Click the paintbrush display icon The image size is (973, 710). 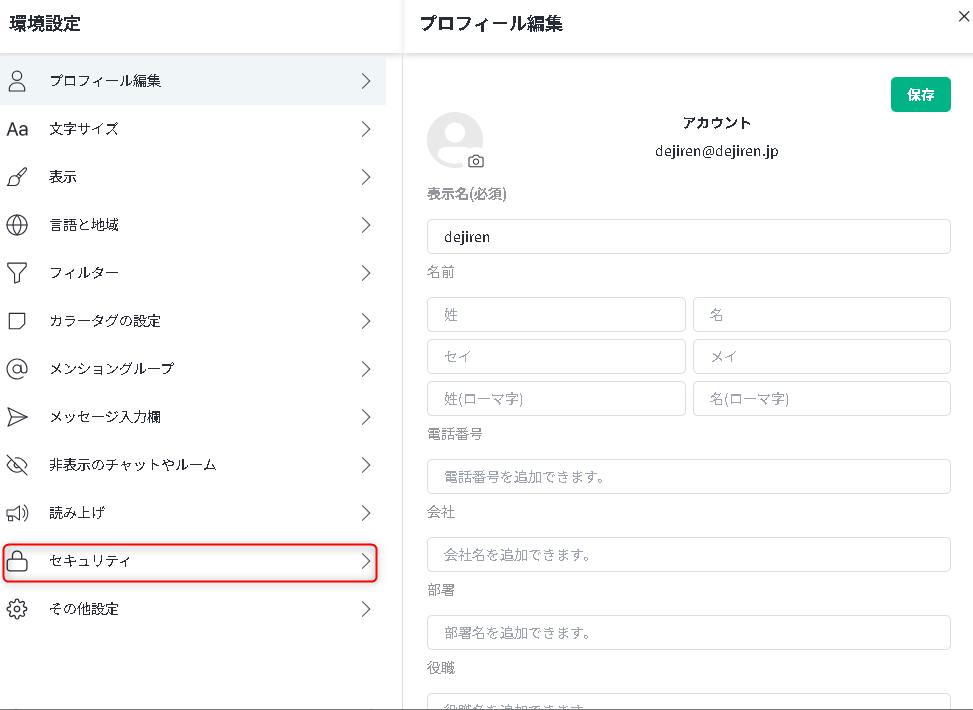coord(17,177)
